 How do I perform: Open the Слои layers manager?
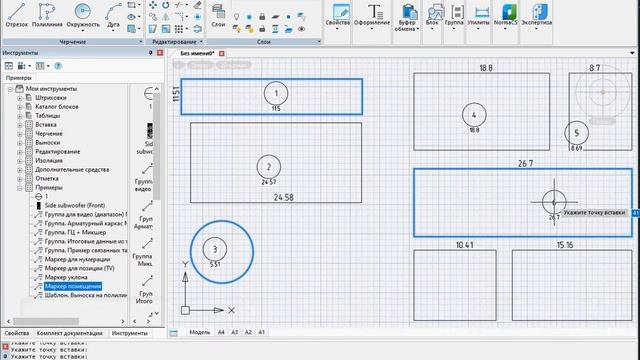(x=218, y=16)
